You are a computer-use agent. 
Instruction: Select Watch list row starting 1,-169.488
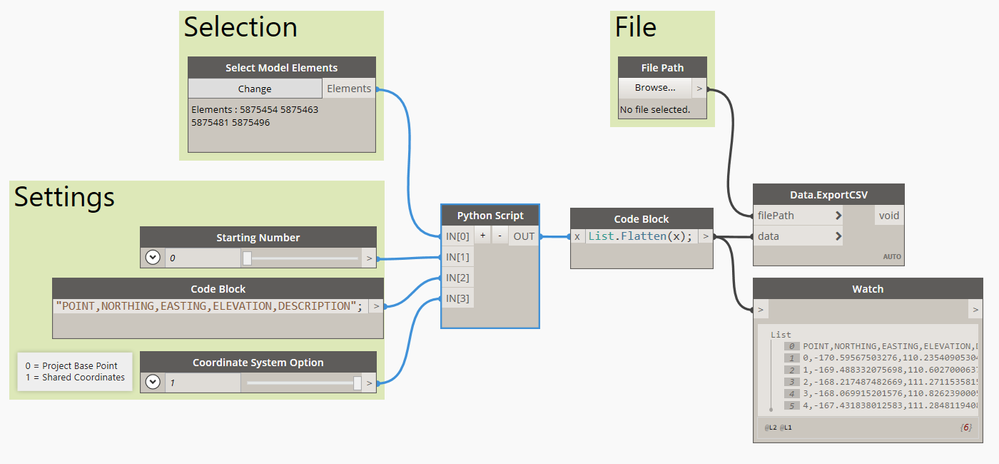point(880,370)
